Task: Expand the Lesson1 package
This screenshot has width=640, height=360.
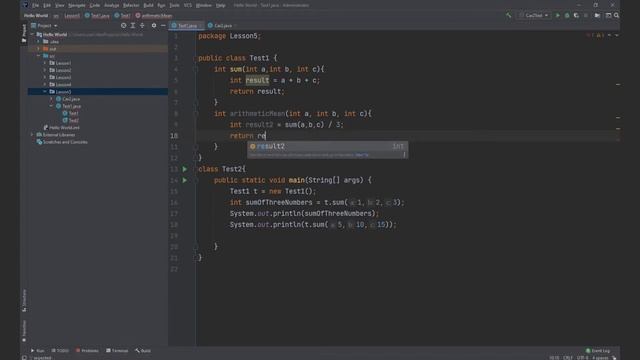Action: (45, 63)
